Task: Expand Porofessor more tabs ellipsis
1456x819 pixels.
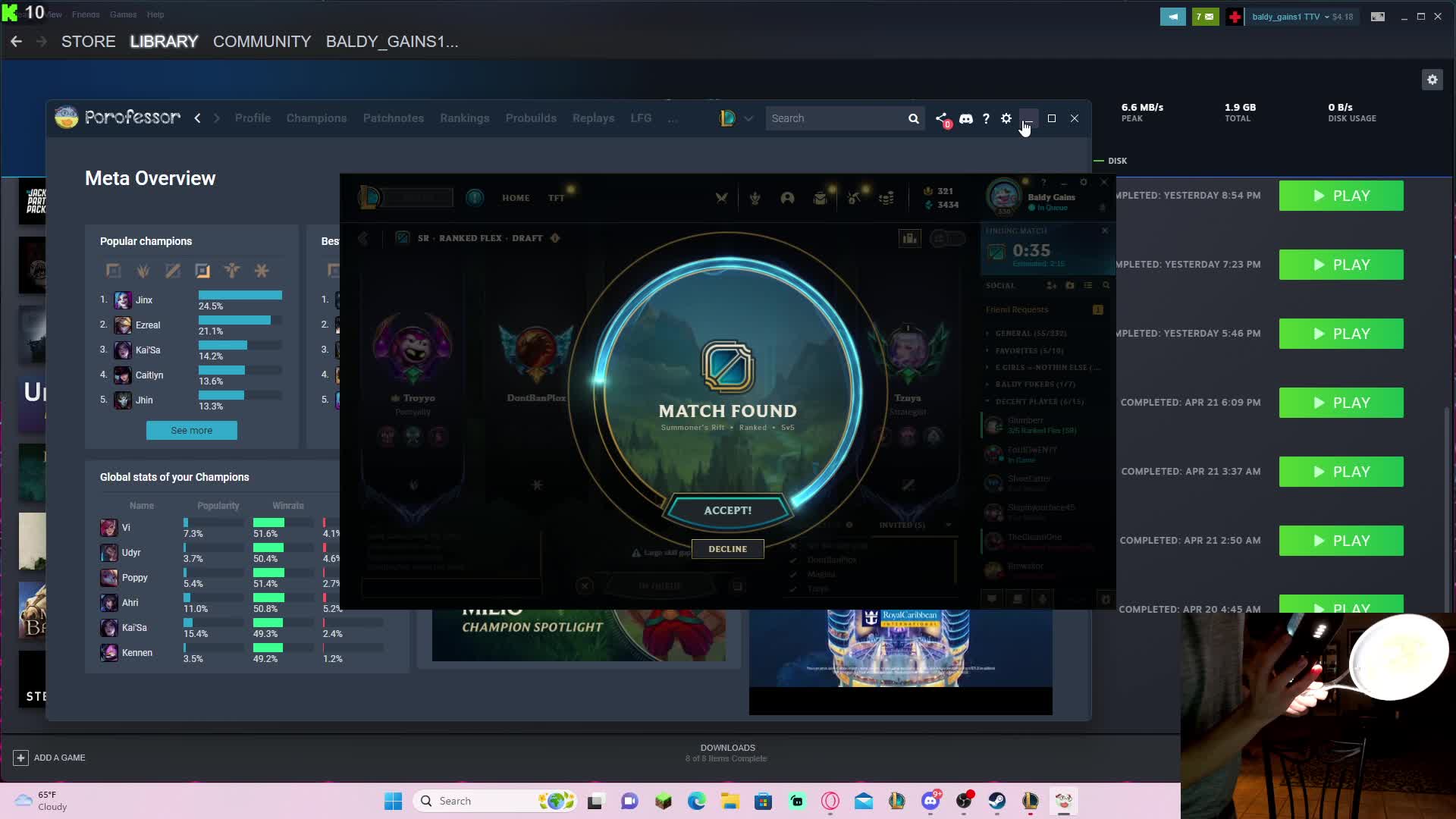Action: 673,118
